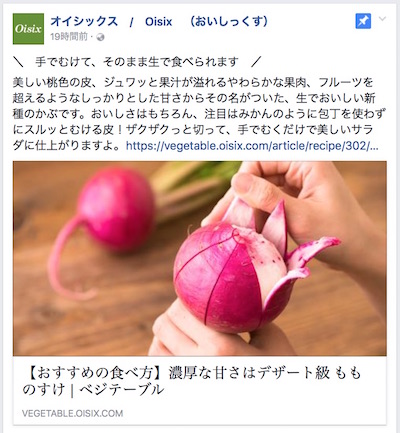Click the globe public audience icon
The image size is (400, 433).
(x=100, y=37)
